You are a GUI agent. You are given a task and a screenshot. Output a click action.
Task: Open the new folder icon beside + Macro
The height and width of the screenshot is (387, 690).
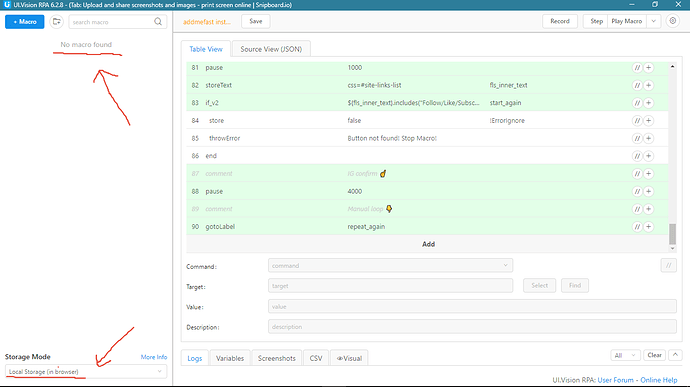(56, 22)
